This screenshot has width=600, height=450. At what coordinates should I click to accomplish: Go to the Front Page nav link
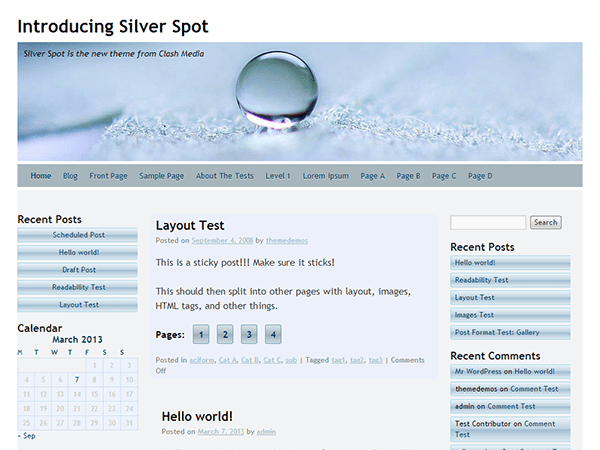click(108, 176)
